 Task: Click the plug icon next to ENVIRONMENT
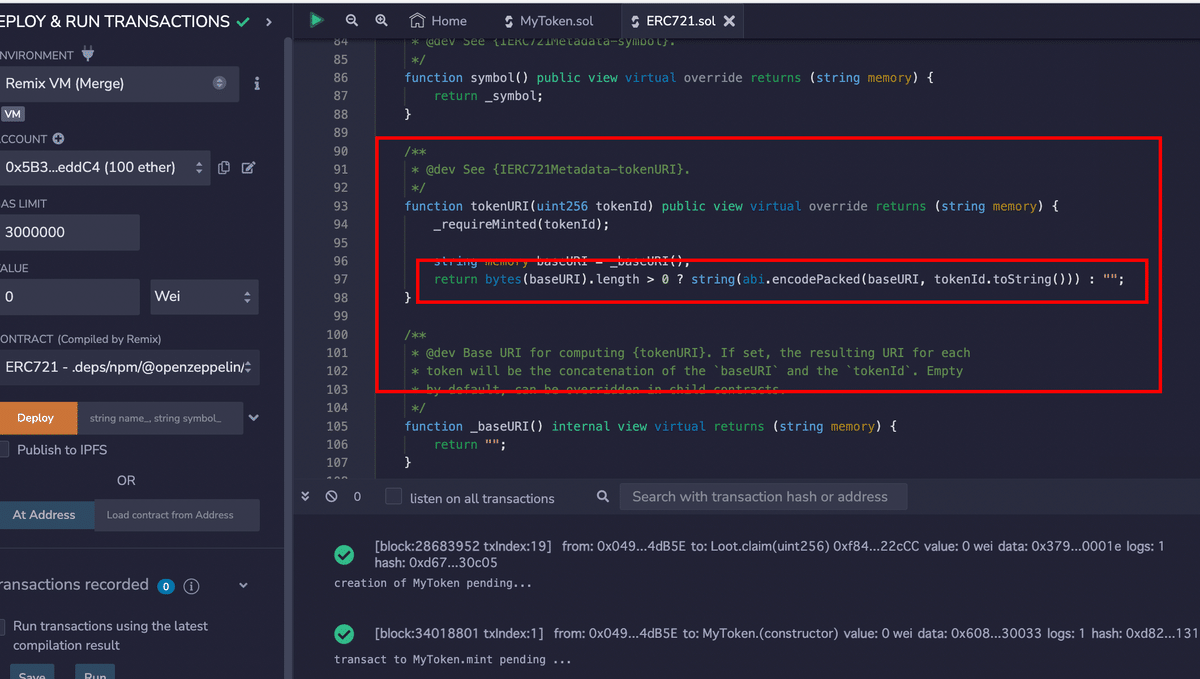click(86, 55)
